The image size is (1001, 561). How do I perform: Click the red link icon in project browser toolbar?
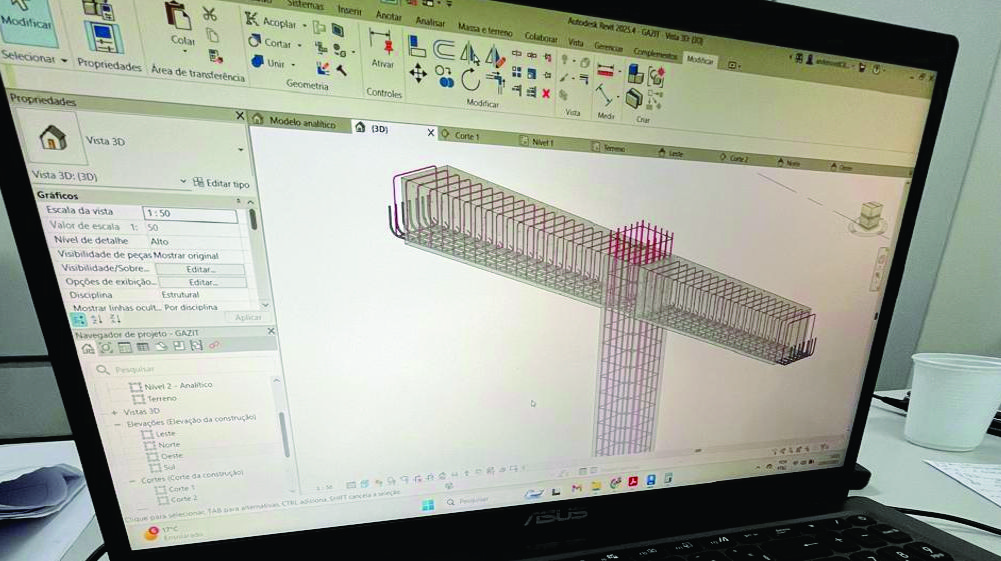tap(214, 345)
